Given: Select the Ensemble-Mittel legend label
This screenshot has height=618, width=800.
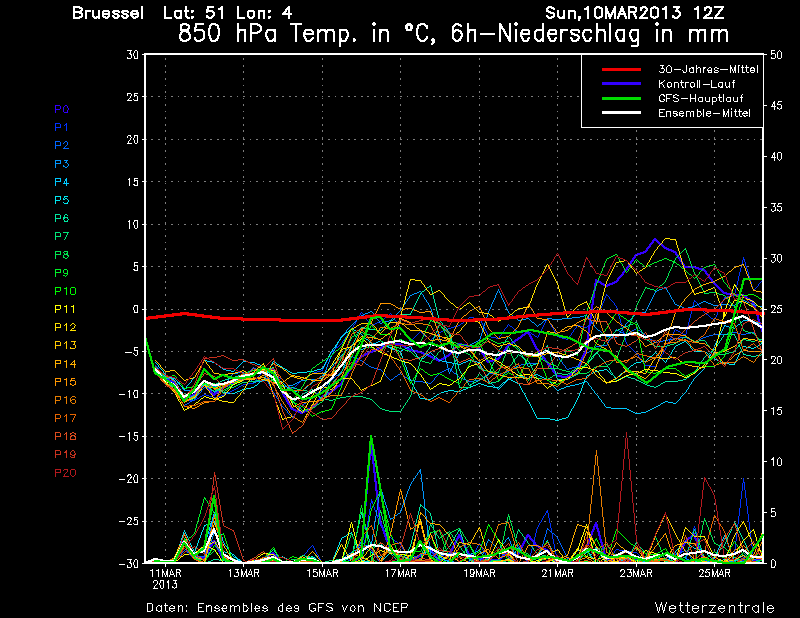Looking at the screenshot, I should click(x=703, y=113).
